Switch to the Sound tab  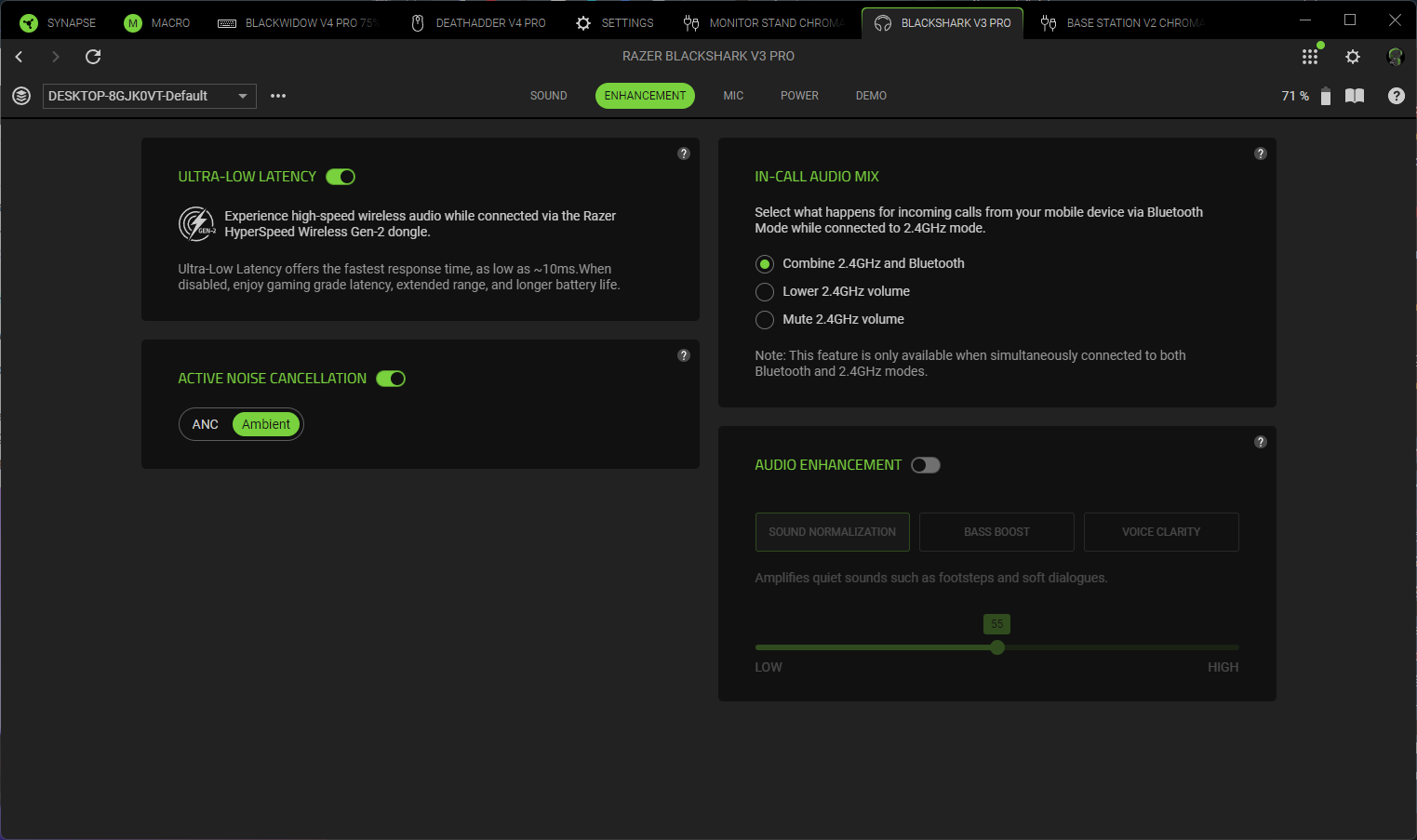(x=549, y=96)
